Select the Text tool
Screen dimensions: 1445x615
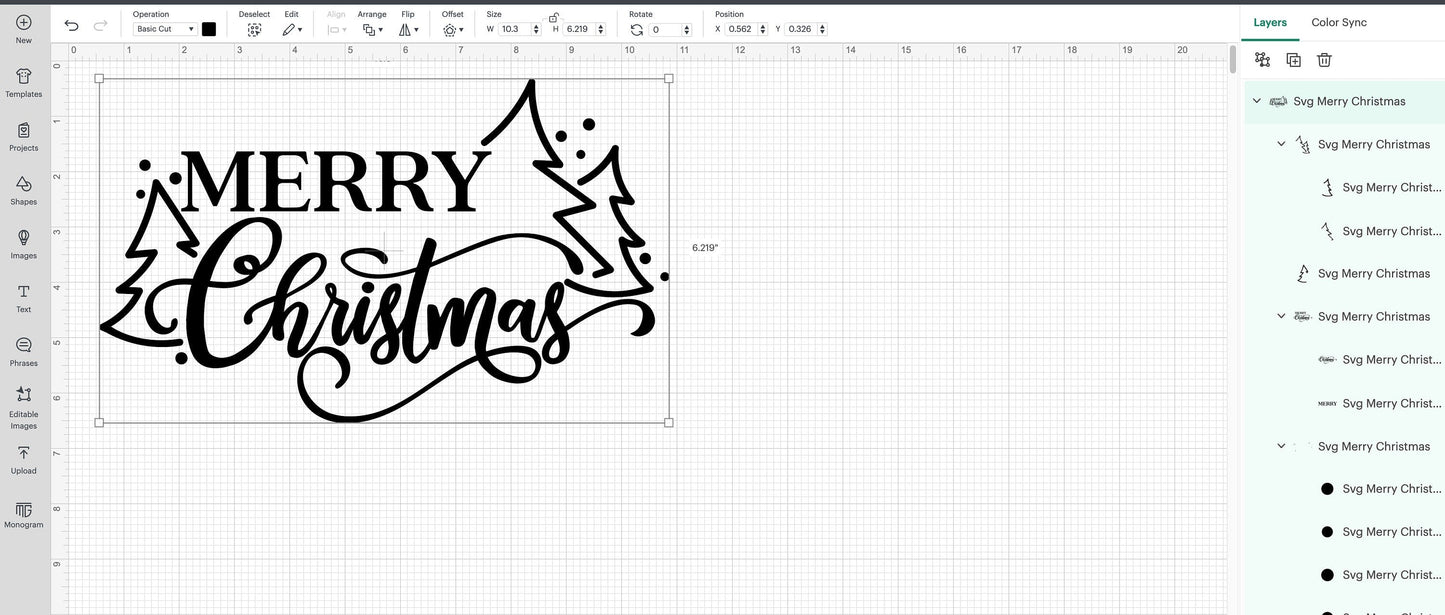click(x=24, y=297)
